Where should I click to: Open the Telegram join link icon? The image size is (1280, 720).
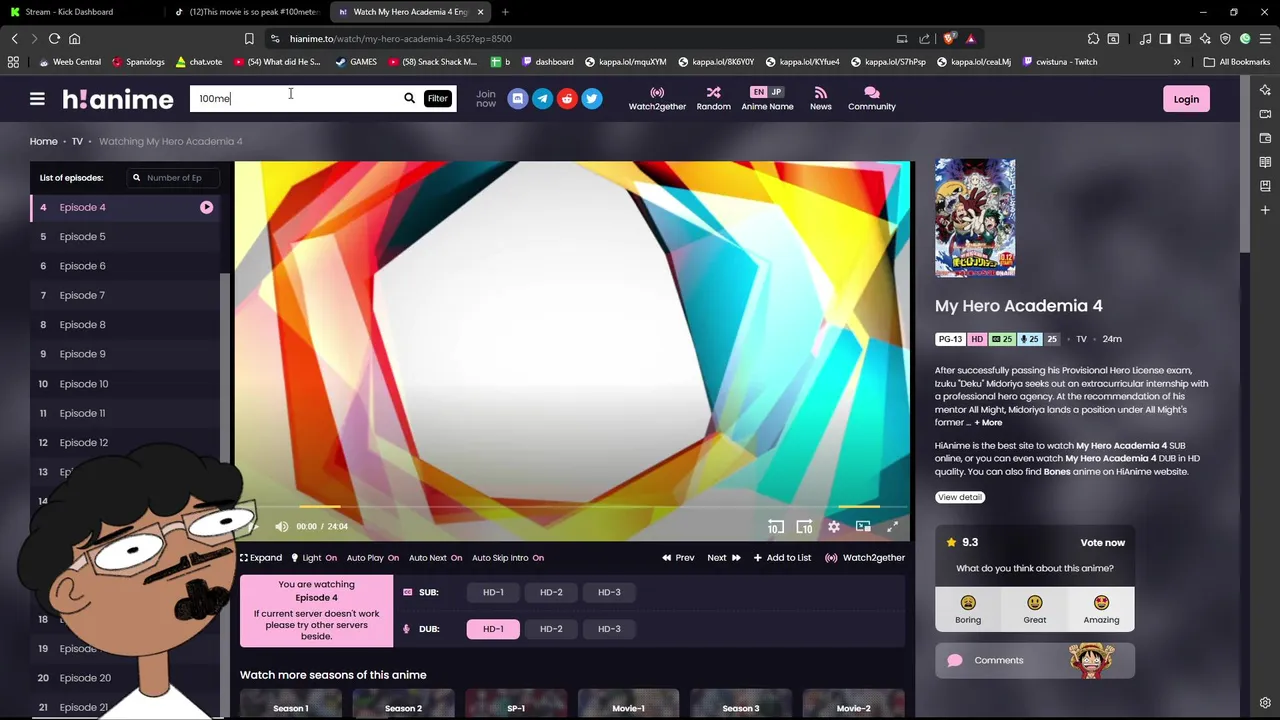[x=542, y=98]
